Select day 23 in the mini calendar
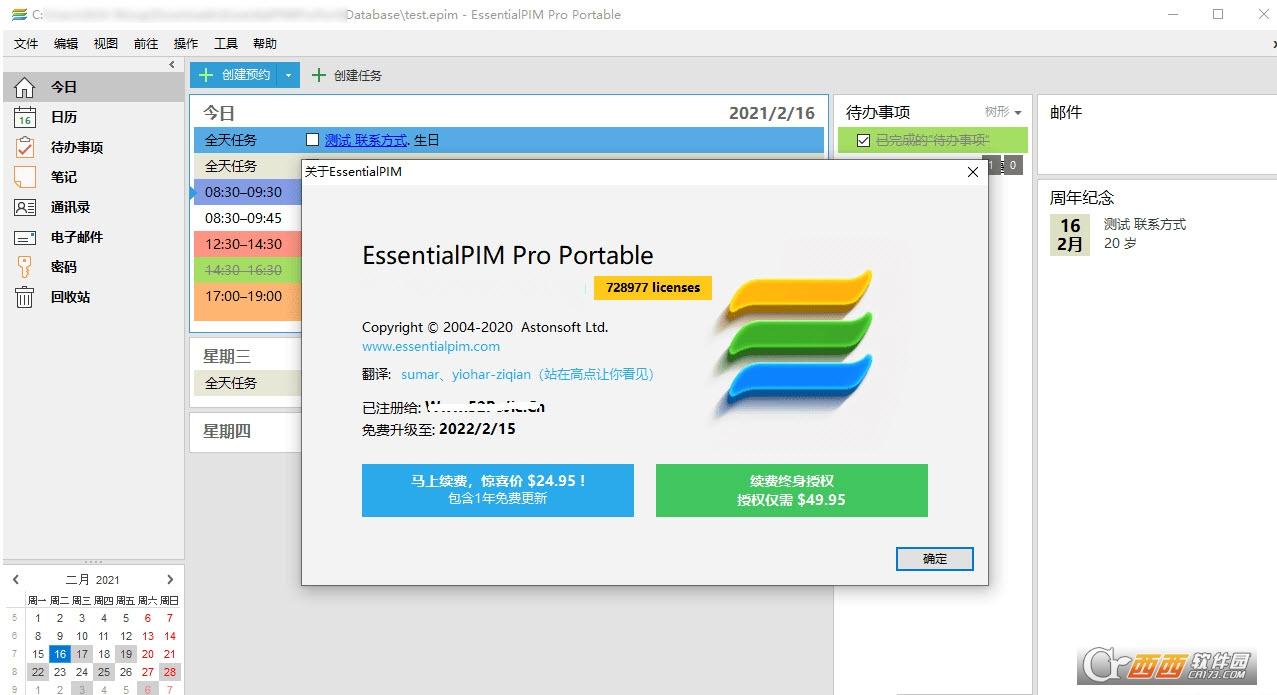 click(60, 672)
